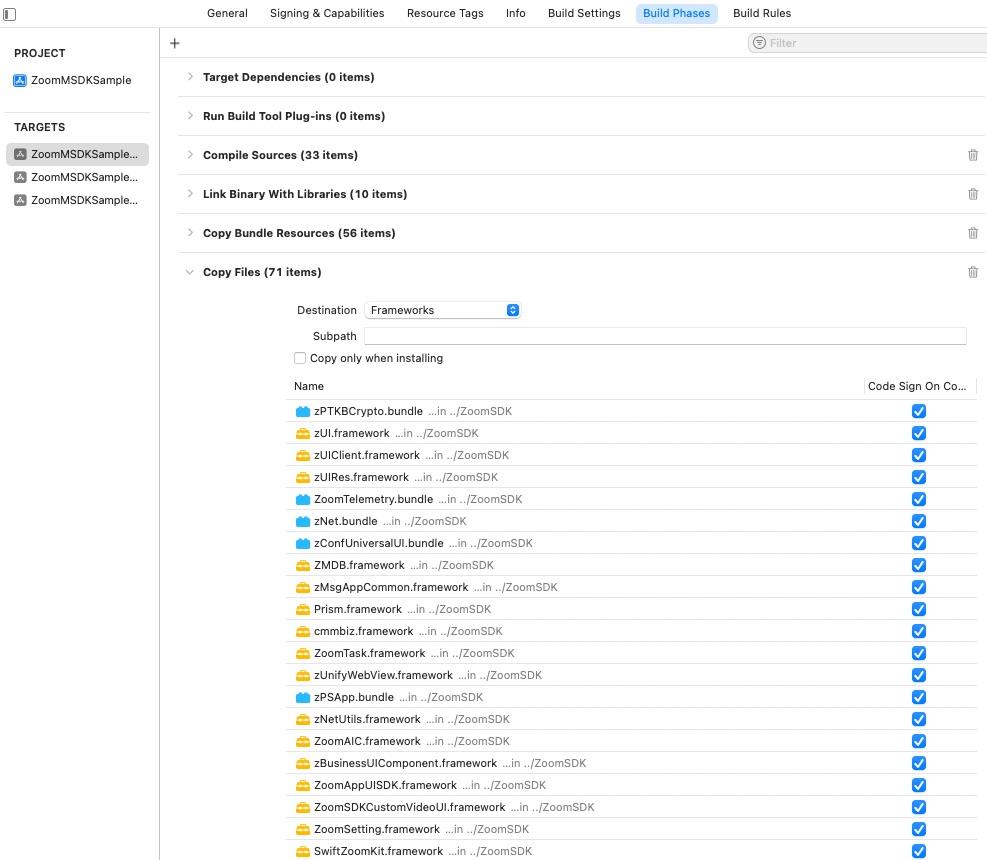
Task: Switch to the Build Rules tab
Action: (762, 13)
